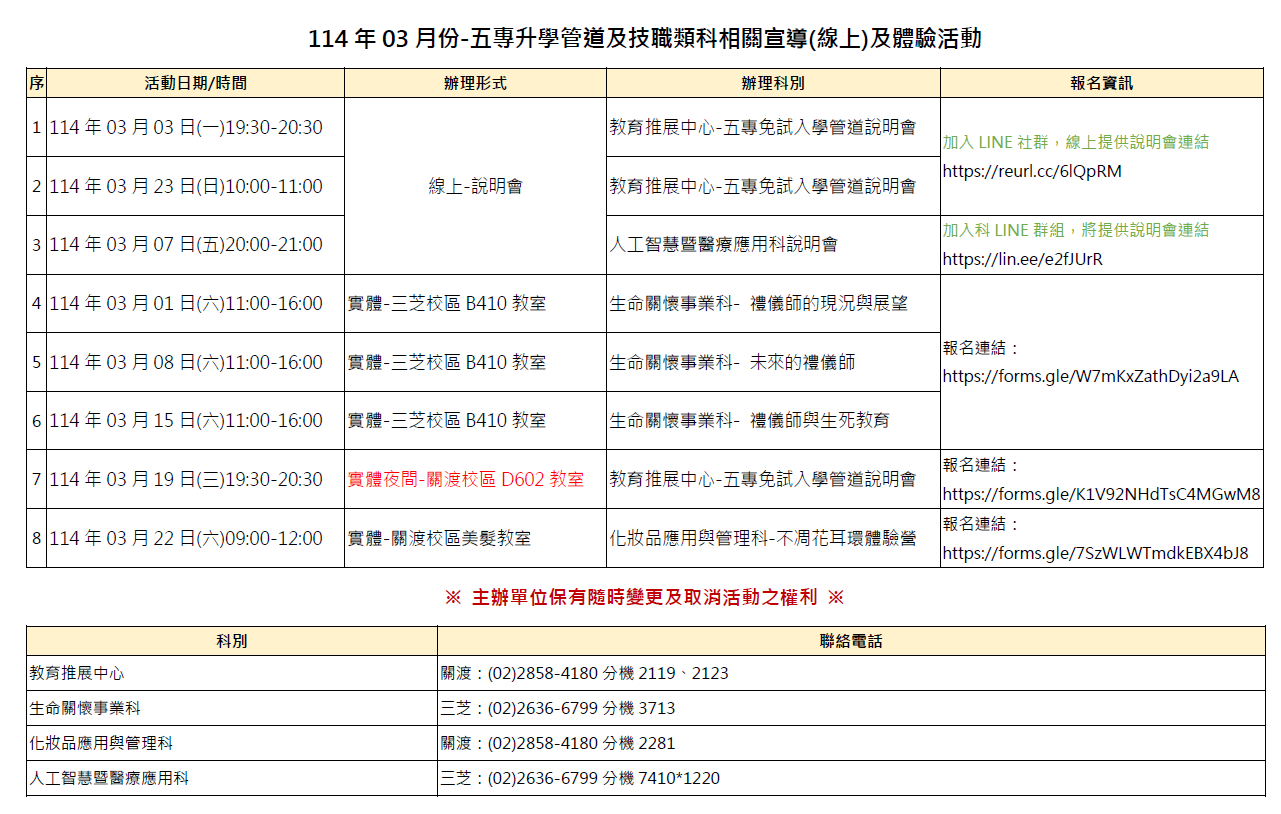Screen dimensions: 1281x814
Task: Select the 實體-關渡校區美髮教室 cell
Action: 439,539
